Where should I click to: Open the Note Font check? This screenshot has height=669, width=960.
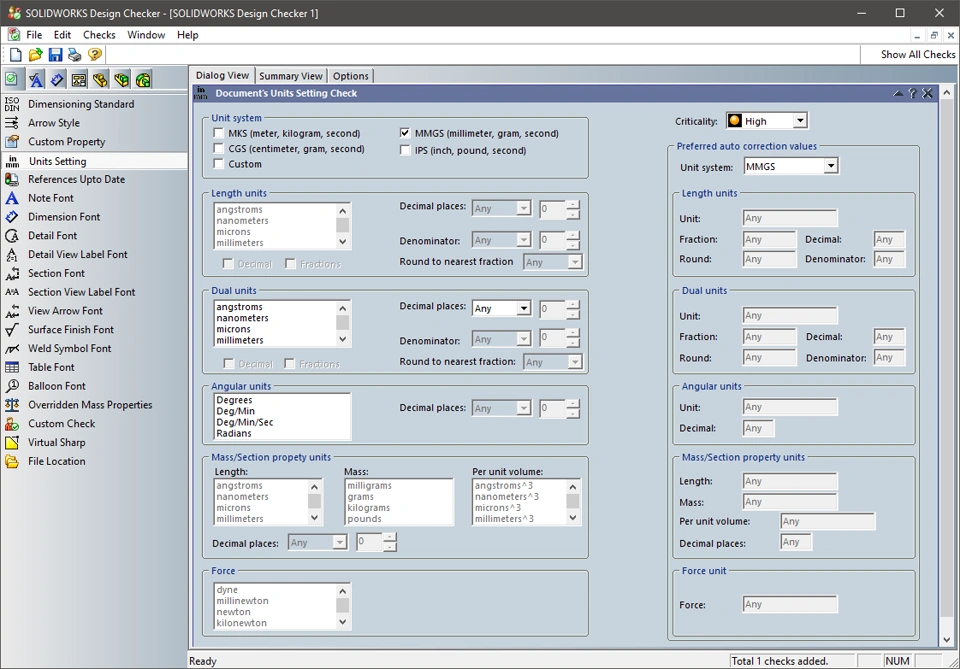[51, 198]
